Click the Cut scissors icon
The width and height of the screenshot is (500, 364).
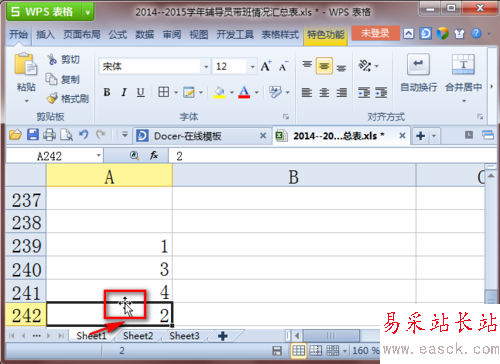pos(52,59)
